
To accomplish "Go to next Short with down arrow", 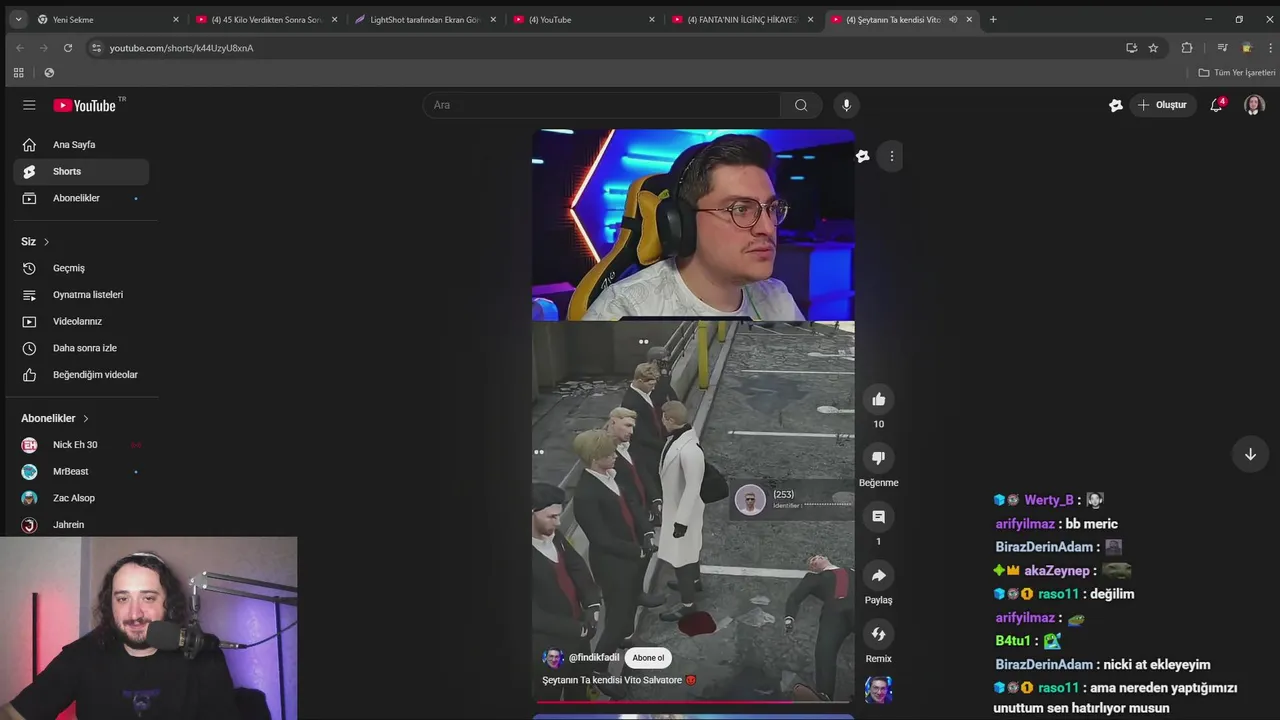I will pyautogui.click(x=1250, y=454).
